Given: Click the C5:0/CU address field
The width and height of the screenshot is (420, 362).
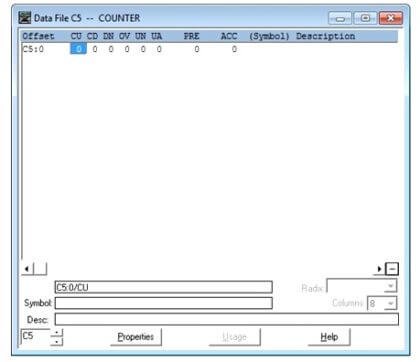Looking at the screenshot, I should tap(164, 287).
